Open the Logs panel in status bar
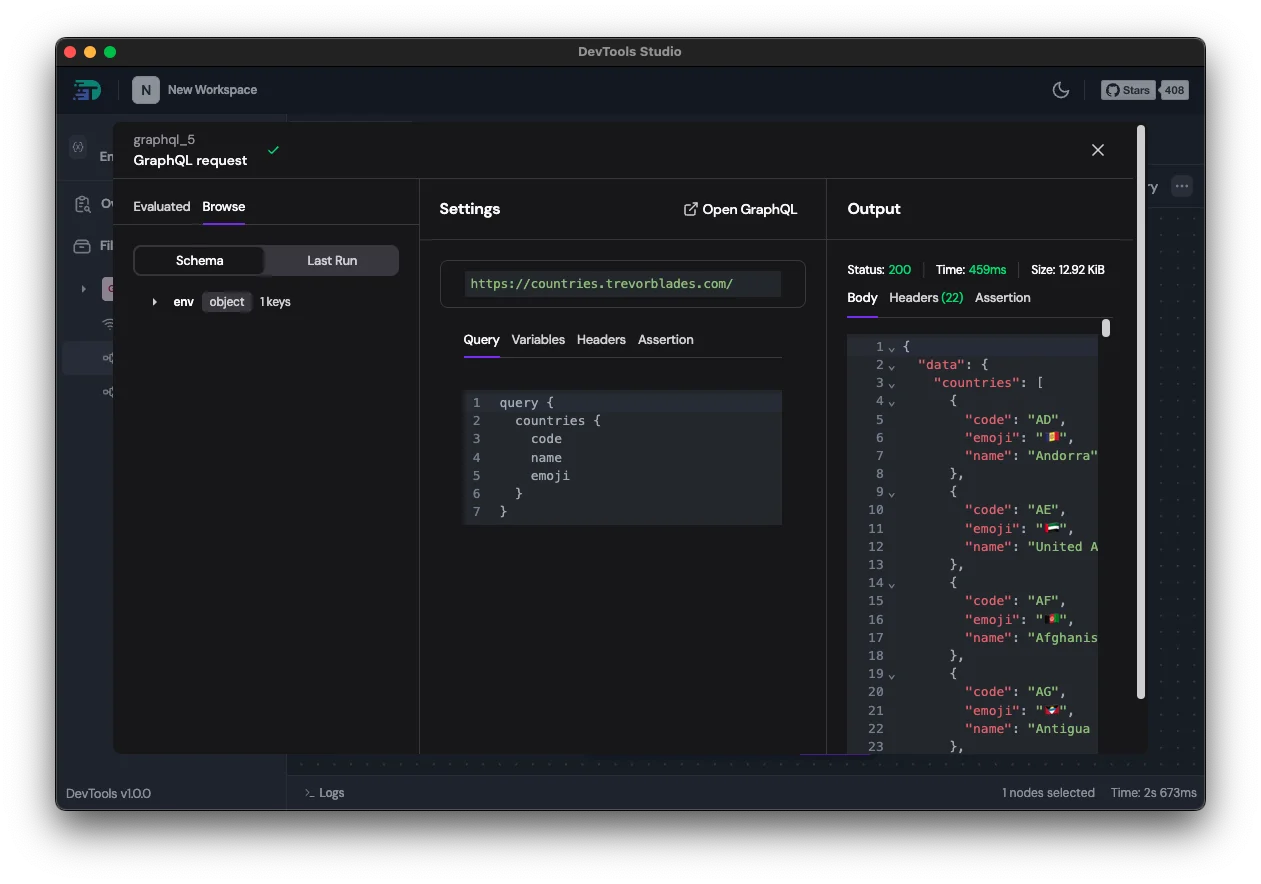Screen dimensions: 1261x884 coord(324,793)
